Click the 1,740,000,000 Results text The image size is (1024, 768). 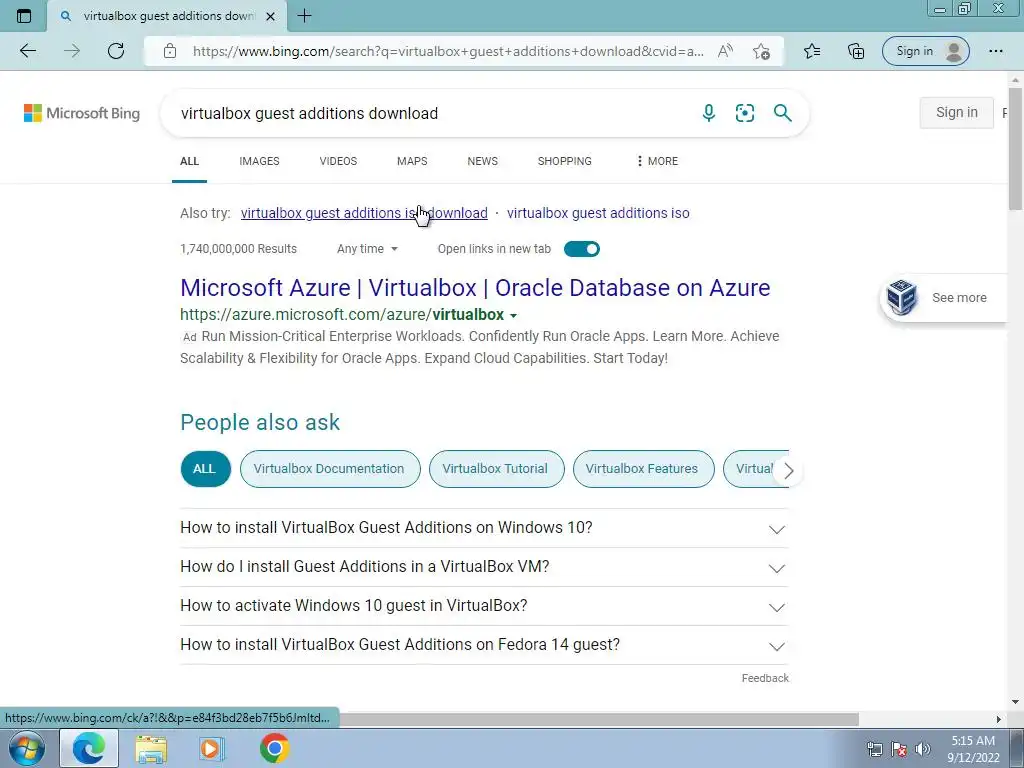point(238,249)
